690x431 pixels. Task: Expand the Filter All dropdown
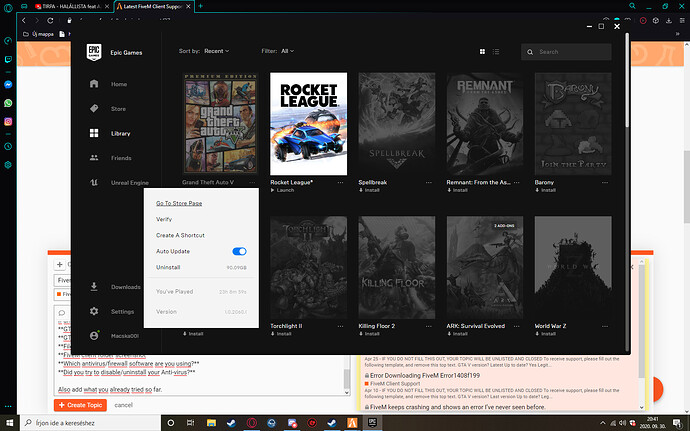(x=289, y=50)
